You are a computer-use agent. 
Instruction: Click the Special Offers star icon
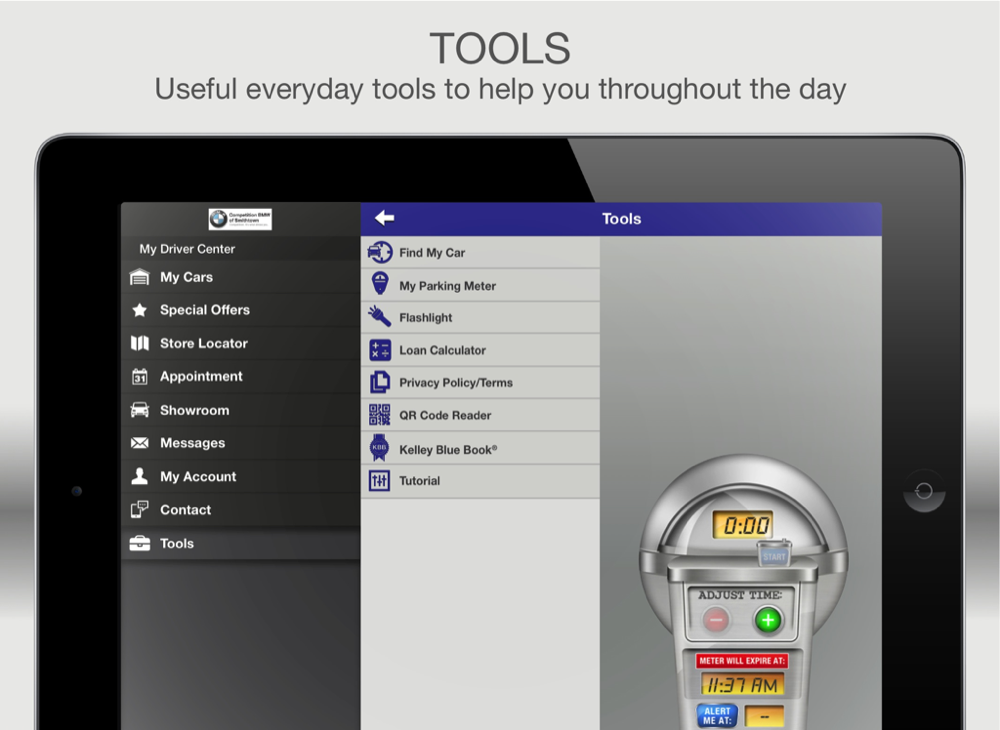140,310
